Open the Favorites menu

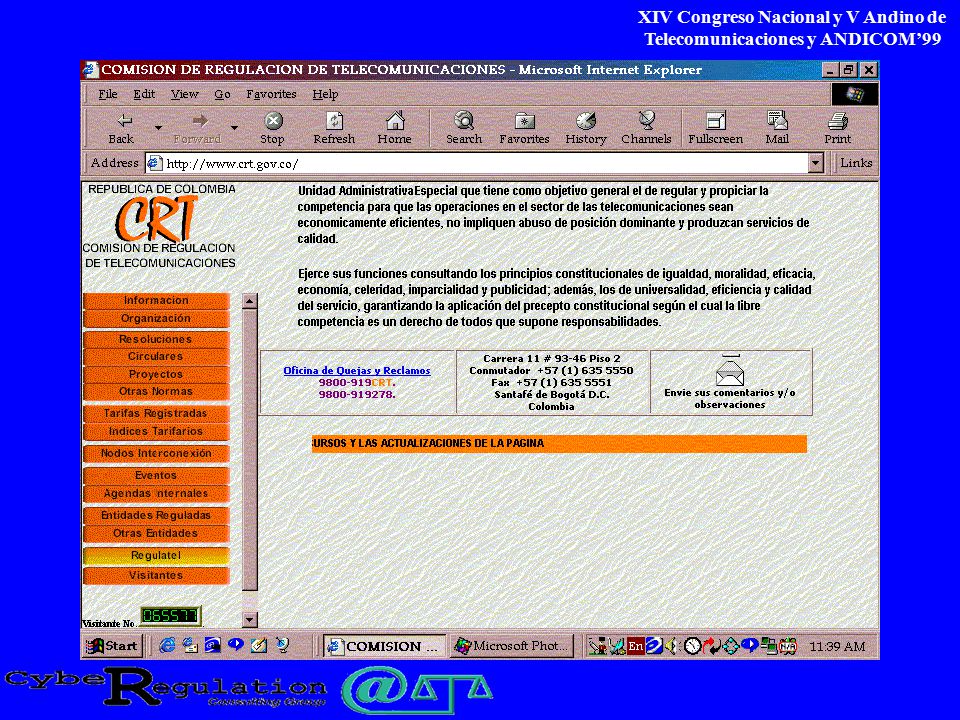[x=271, y=94]
